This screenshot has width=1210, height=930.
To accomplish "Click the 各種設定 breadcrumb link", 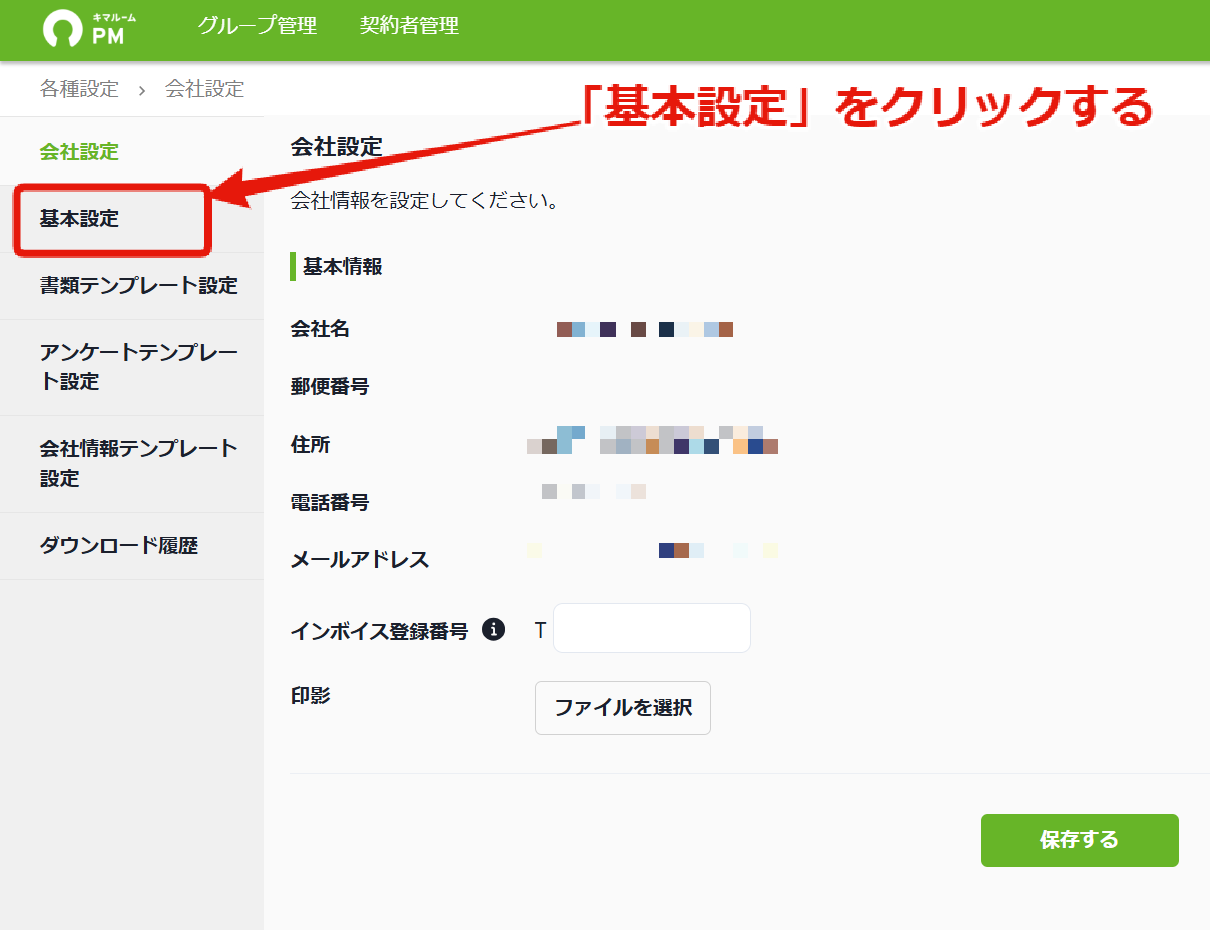I will pyautogui.click(x=79, y=89).
